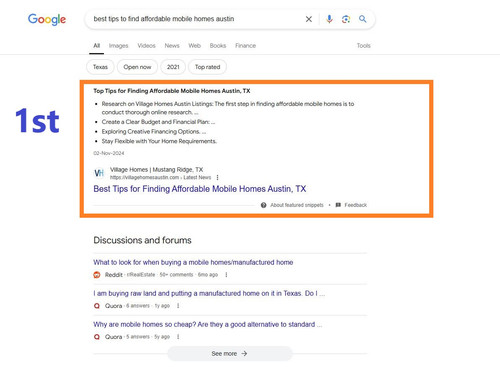This screenshot has height=376, width=500.
Task: Switch to the Web tab
Action: pos(194,46)
